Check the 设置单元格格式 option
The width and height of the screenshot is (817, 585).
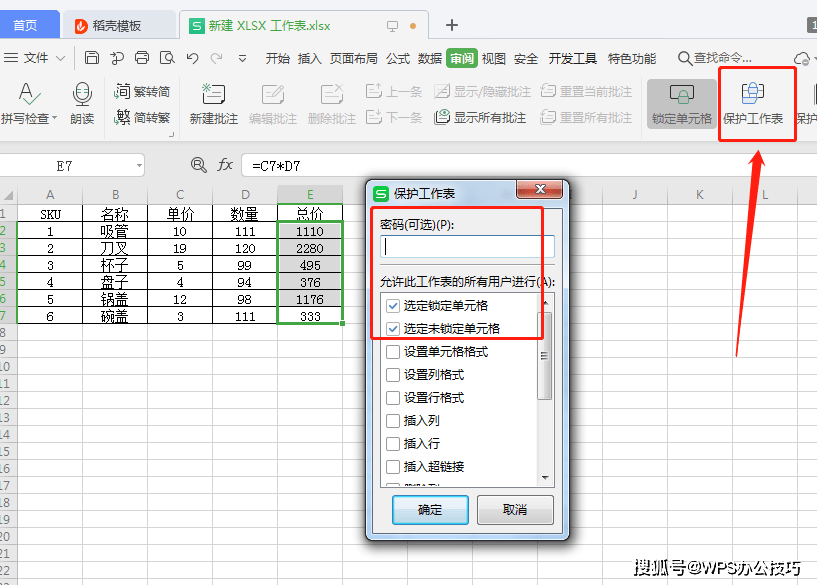394,352
